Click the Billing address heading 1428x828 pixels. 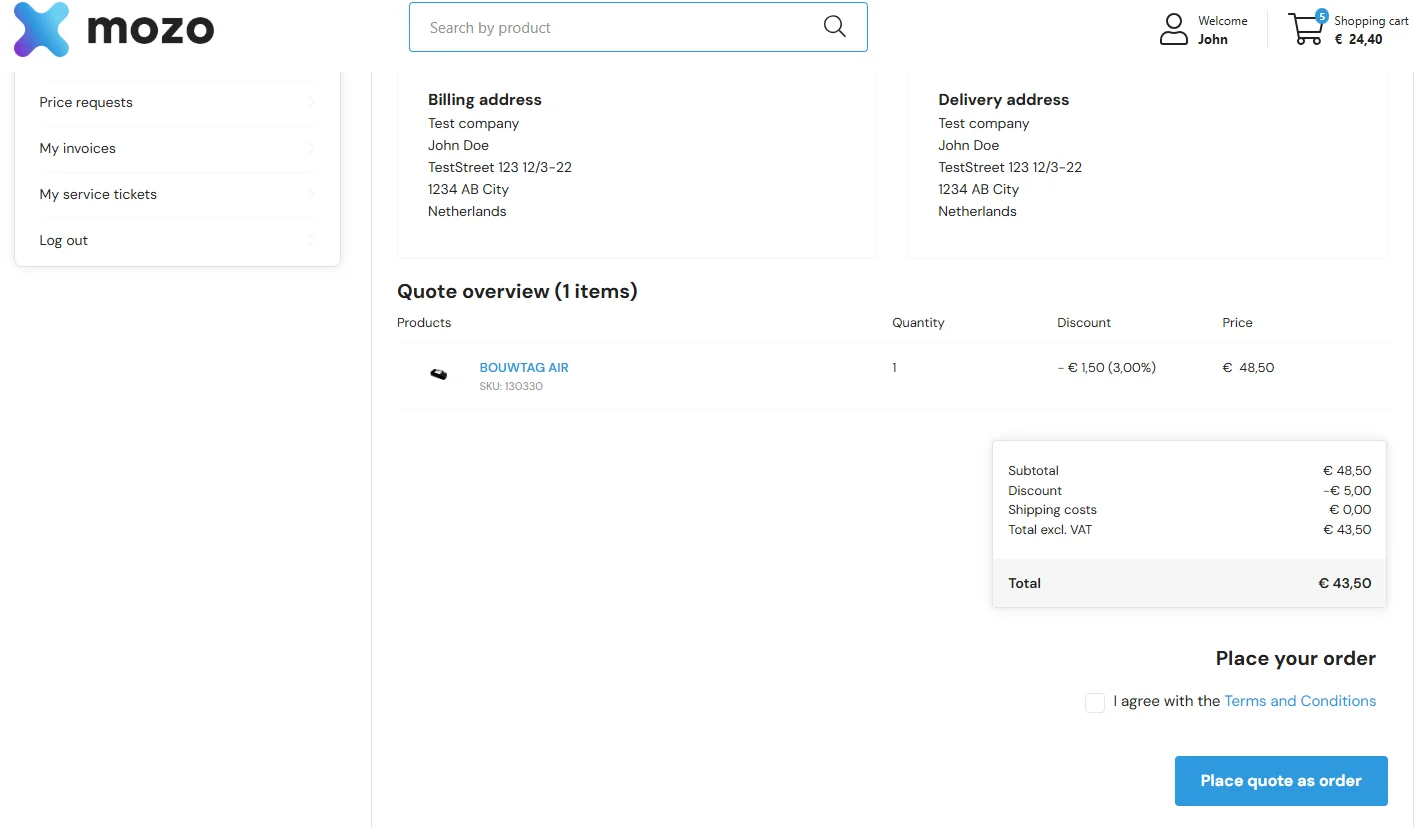[x=485, y=100]
